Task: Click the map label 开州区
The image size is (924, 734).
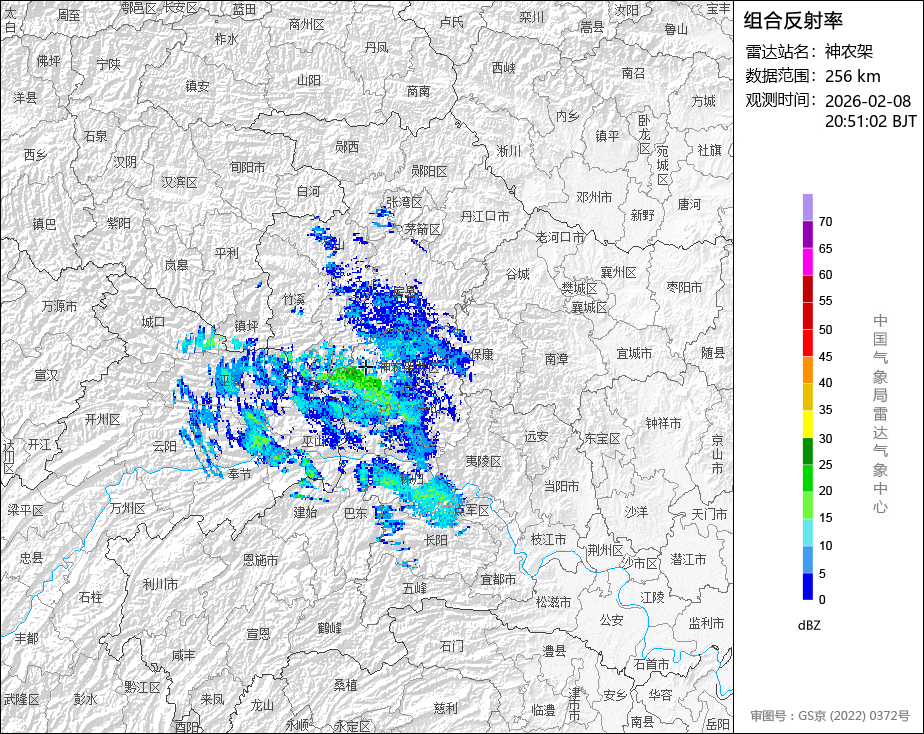Action: click(x=103, y=419)
